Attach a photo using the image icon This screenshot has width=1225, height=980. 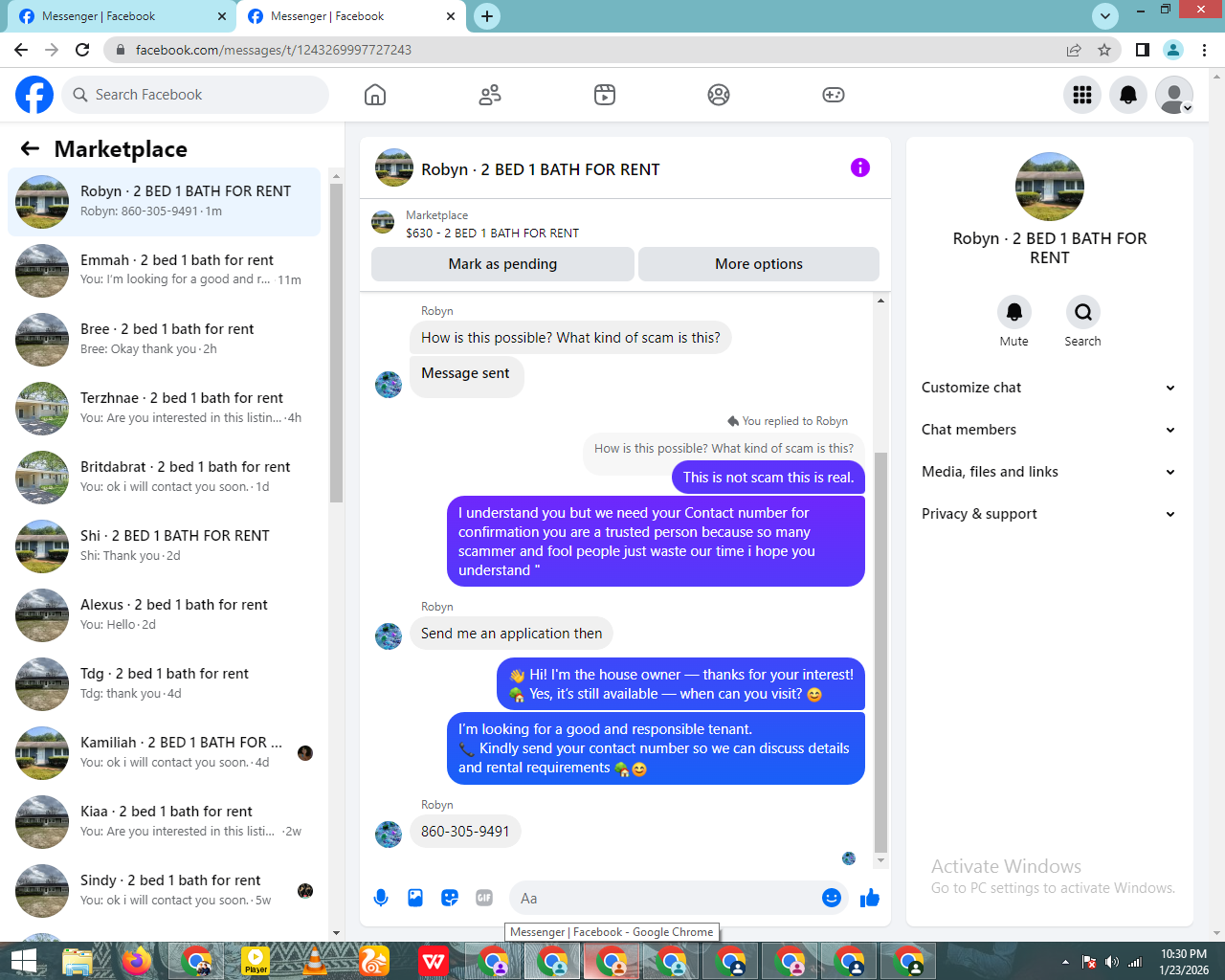[415, 898]
